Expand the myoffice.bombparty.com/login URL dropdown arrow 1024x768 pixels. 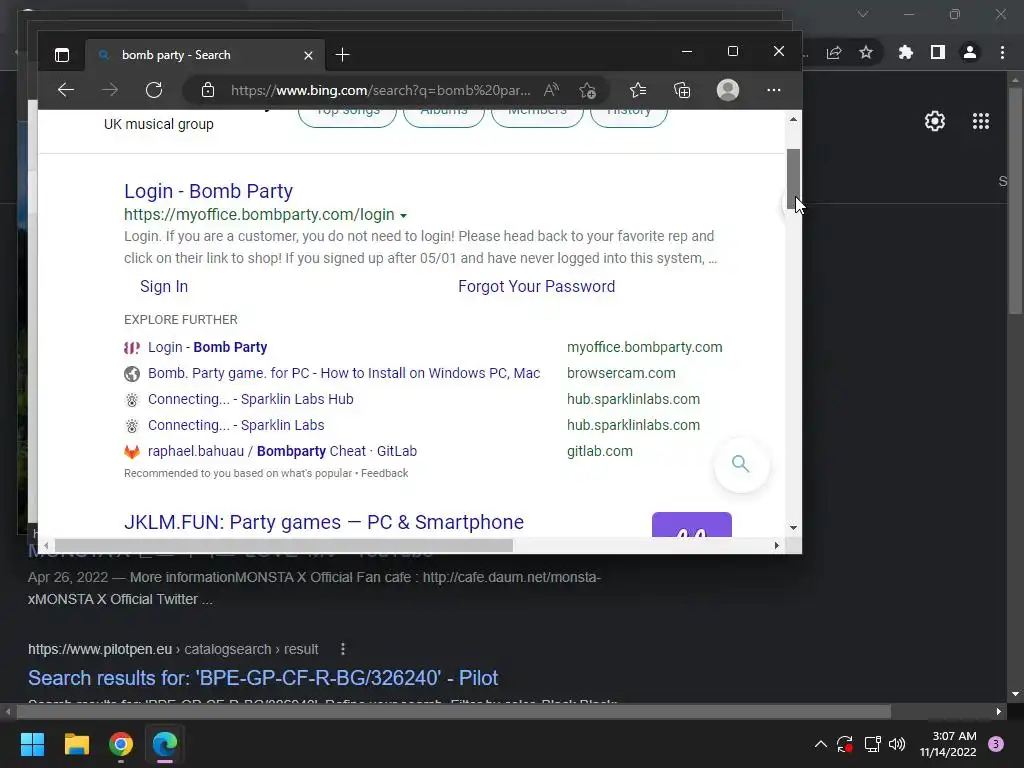pos(404,216)
